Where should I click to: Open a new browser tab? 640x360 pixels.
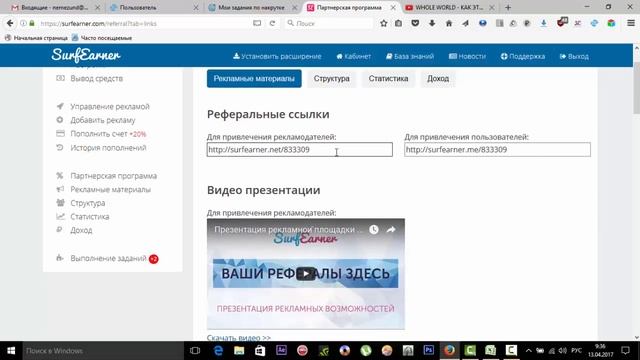[x=508, y=7]
